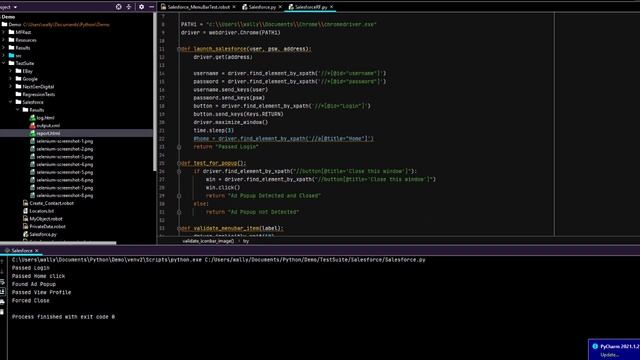The width and height of the screenshot is (640, 360).
Task: Expand the Google folder
Action: [11, 78]
